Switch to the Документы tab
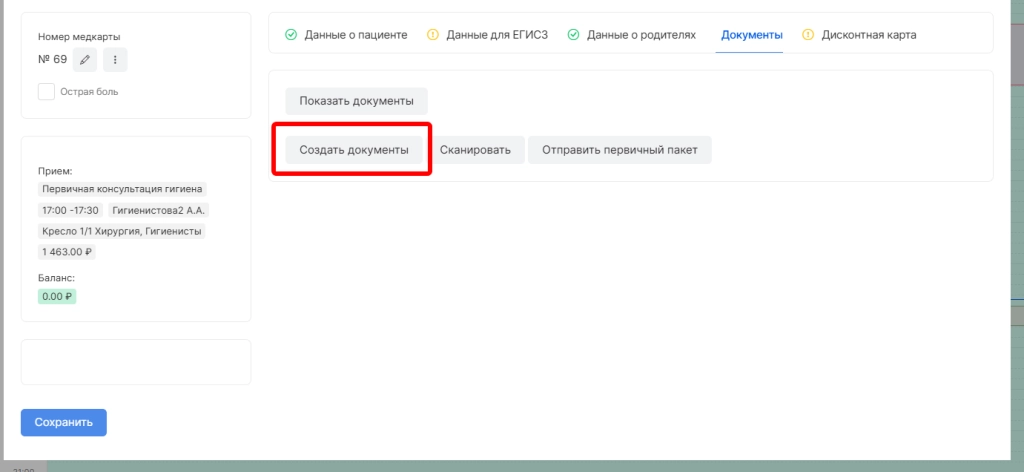Screen dimensions: 1024x472 (751, 35)
